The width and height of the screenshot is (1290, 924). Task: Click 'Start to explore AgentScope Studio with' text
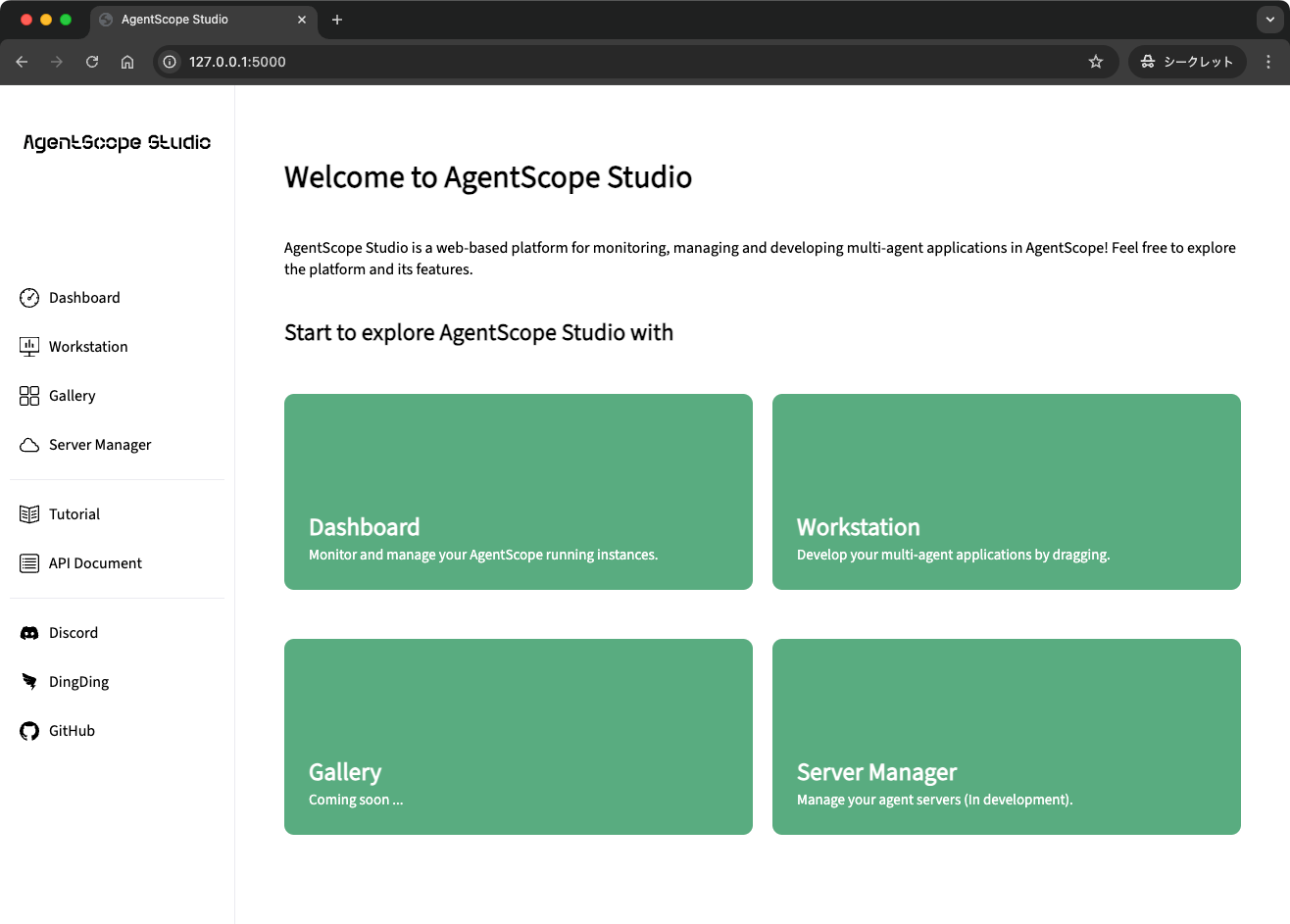pos(478,333)
